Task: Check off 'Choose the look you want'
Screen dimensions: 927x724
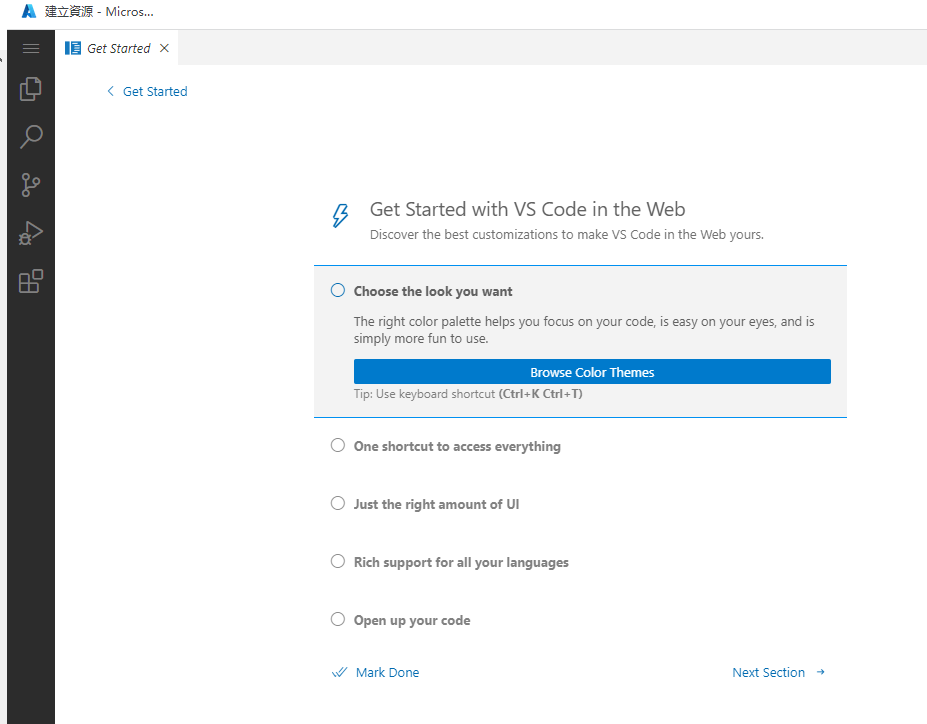Action: 338,290
